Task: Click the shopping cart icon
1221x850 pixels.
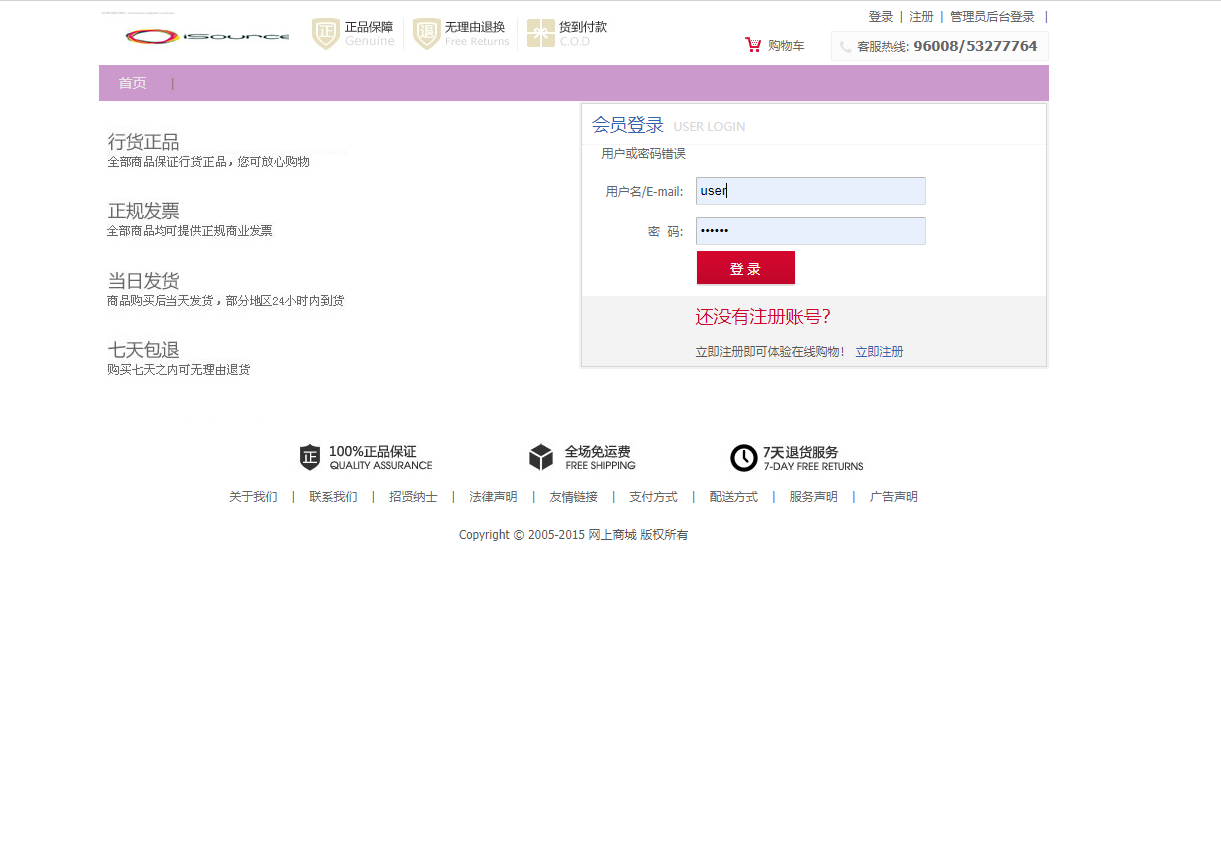Action: pyautogui.click(x=752, y=44)
